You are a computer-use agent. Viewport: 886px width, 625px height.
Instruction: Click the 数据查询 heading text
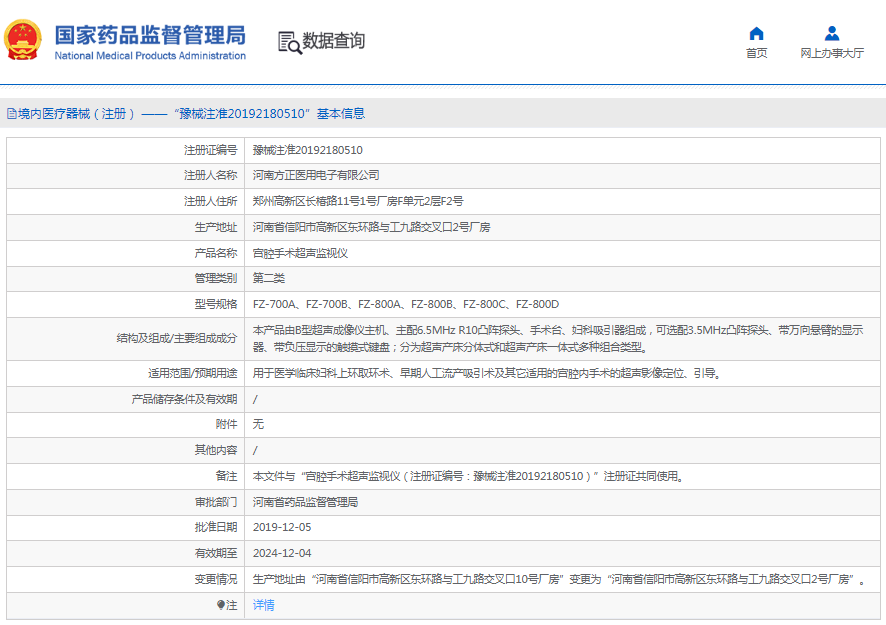[334, 42]
